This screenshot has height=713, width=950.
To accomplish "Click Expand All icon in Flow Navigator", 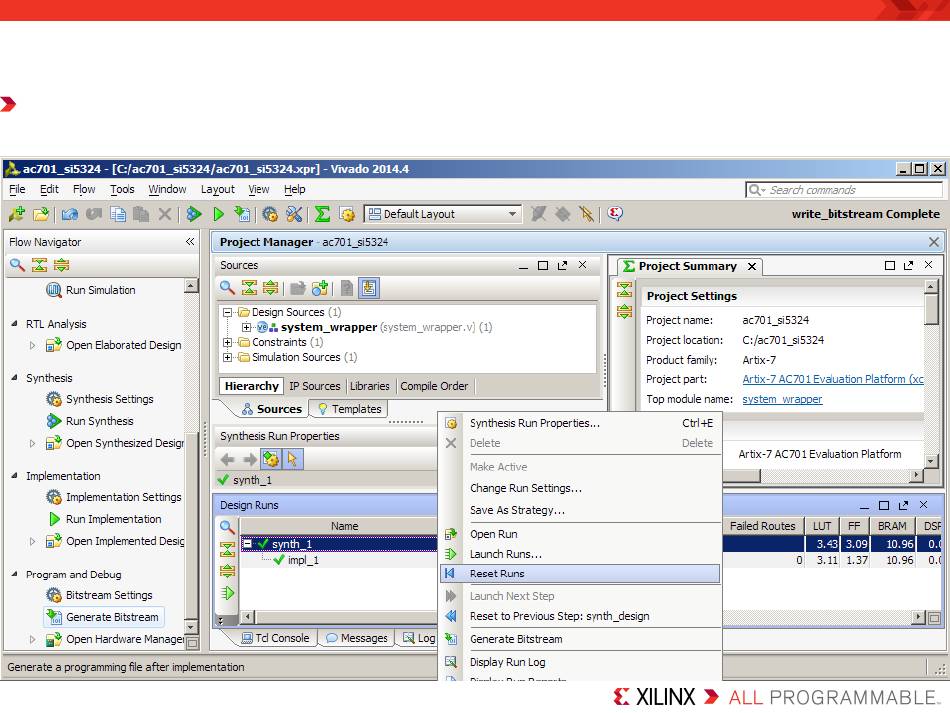I will [61, 265].
